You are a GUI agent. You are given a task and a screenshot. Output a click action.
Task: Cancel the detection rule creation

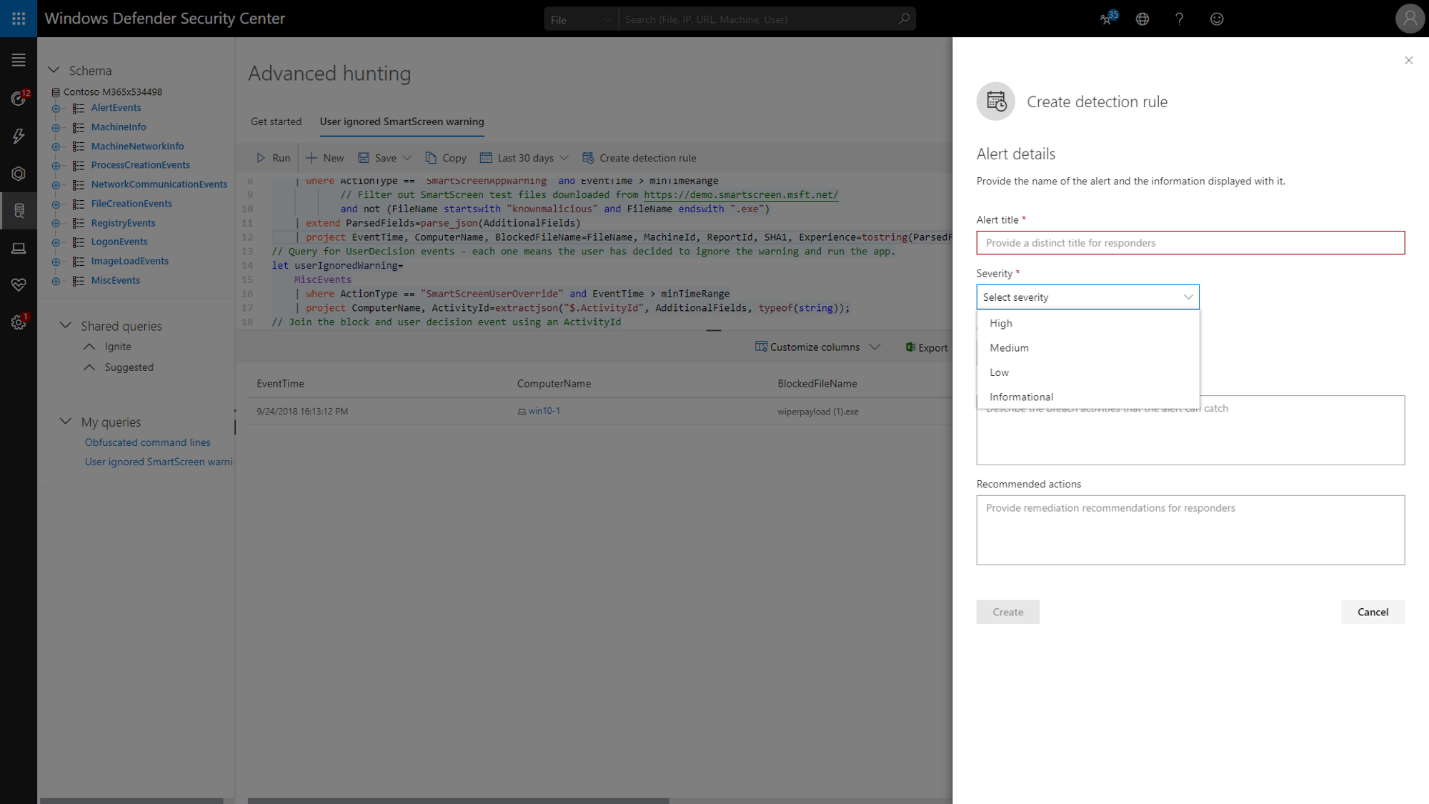click(1372, 611)
